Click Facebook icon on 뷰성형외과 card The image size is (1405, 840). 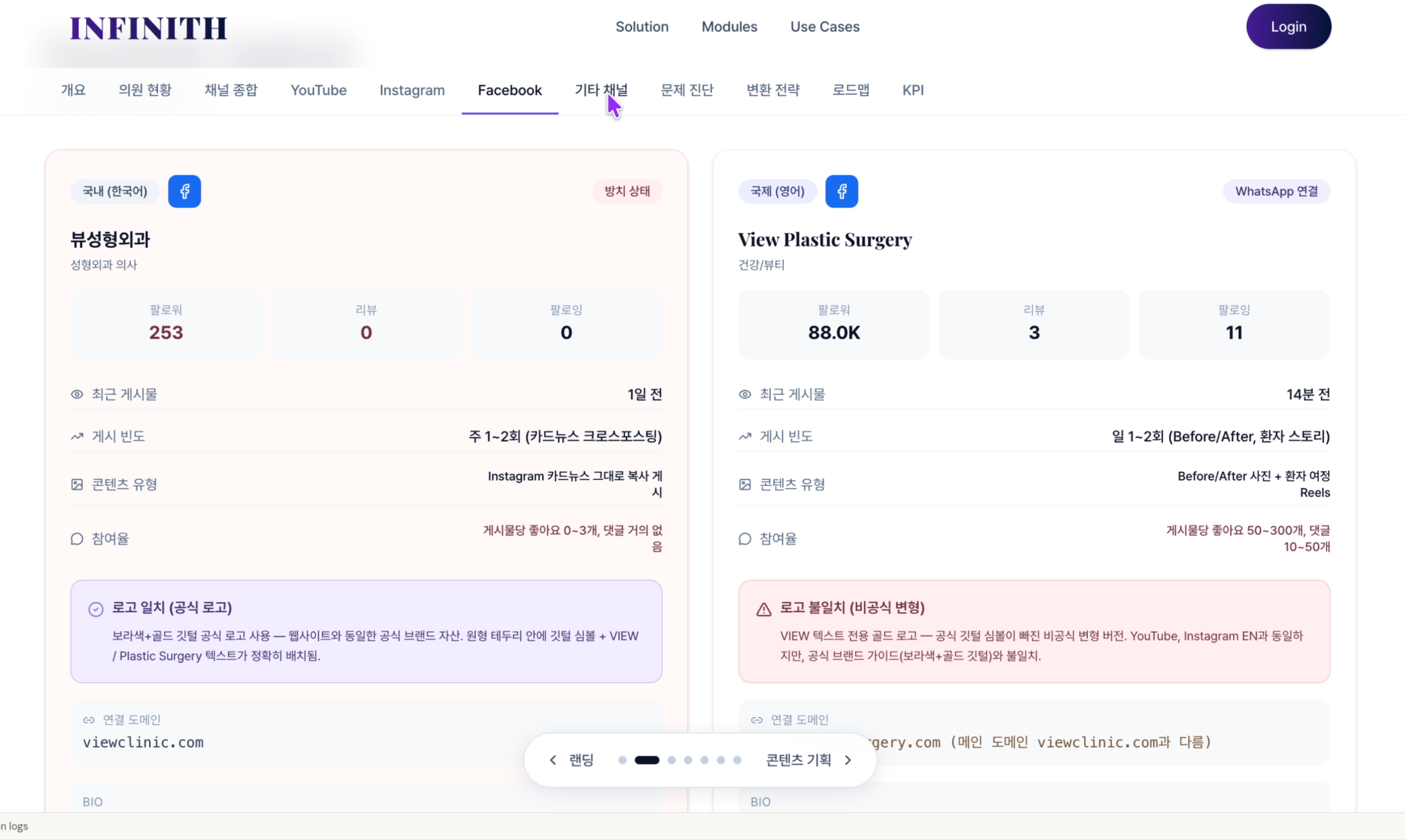pos(184,191)
